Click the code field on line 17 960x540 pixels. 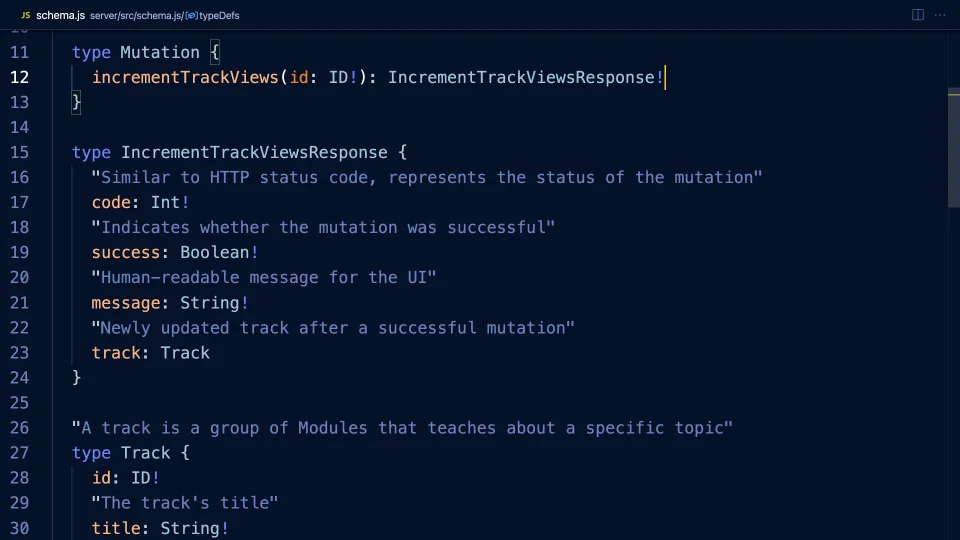click(x=111, y=202)
